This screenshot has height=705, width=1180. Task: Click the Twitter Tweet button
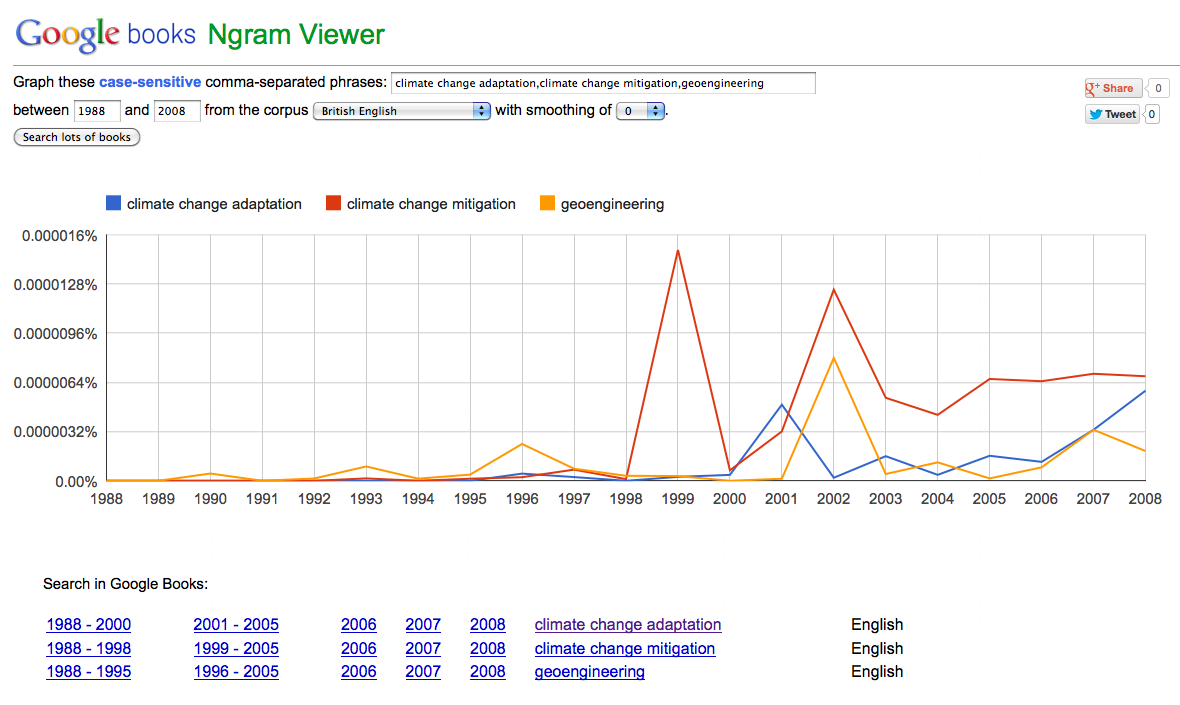point(1112,114)
